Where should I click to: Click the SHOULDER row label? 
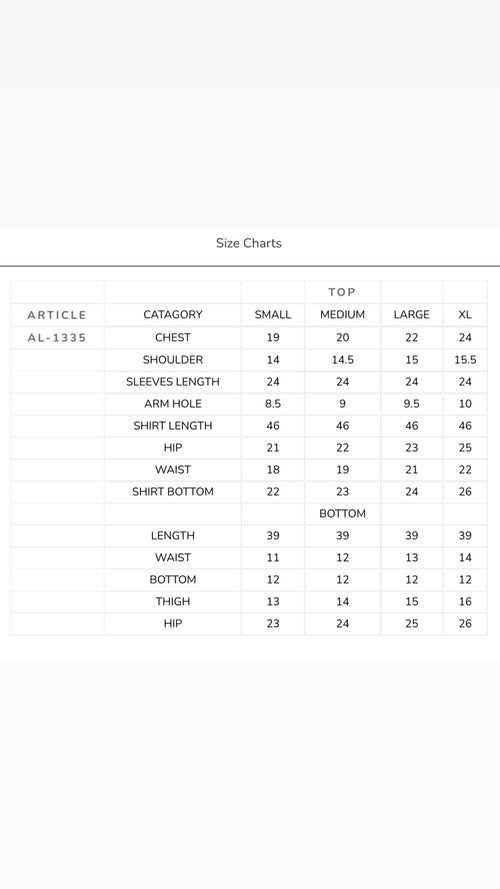[173, 359]
